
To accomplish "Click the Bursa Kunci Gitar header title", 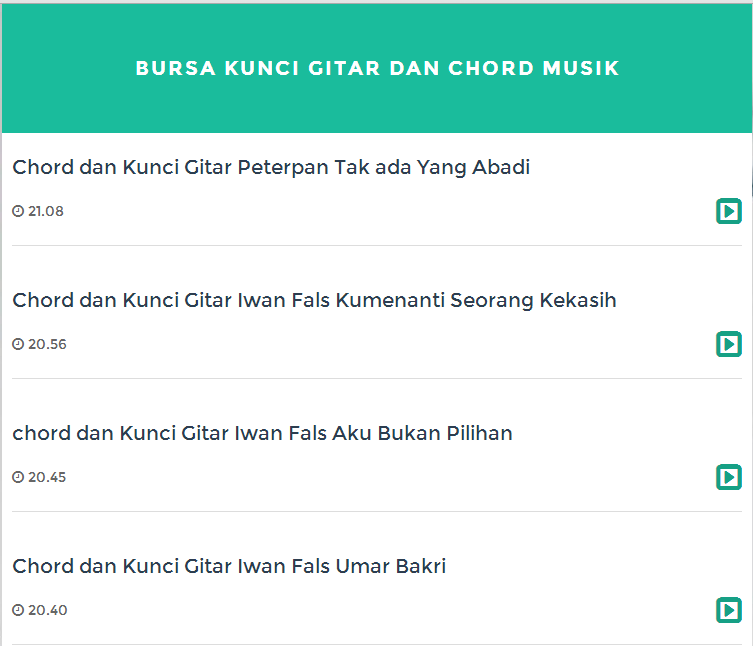I will click(x=377, y=68).
